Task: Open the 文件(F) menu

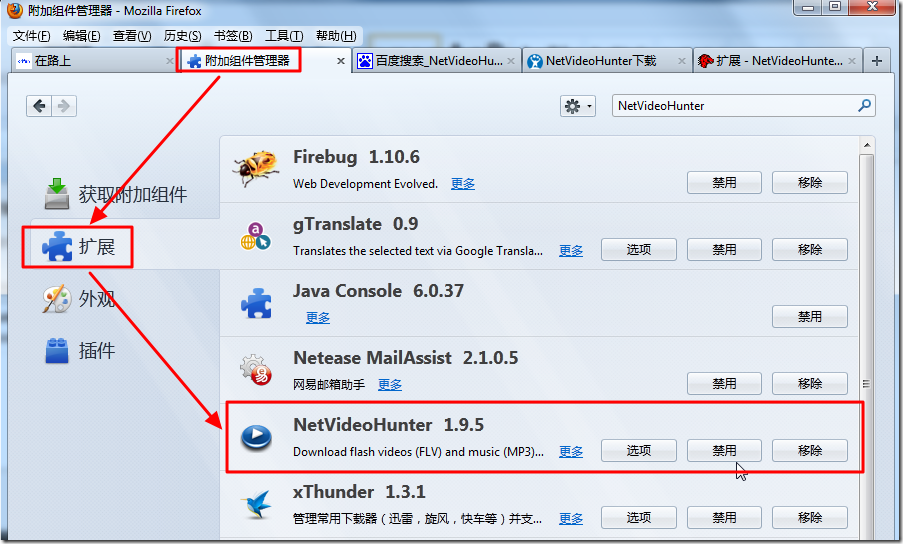Action: (x=31, y=36)
